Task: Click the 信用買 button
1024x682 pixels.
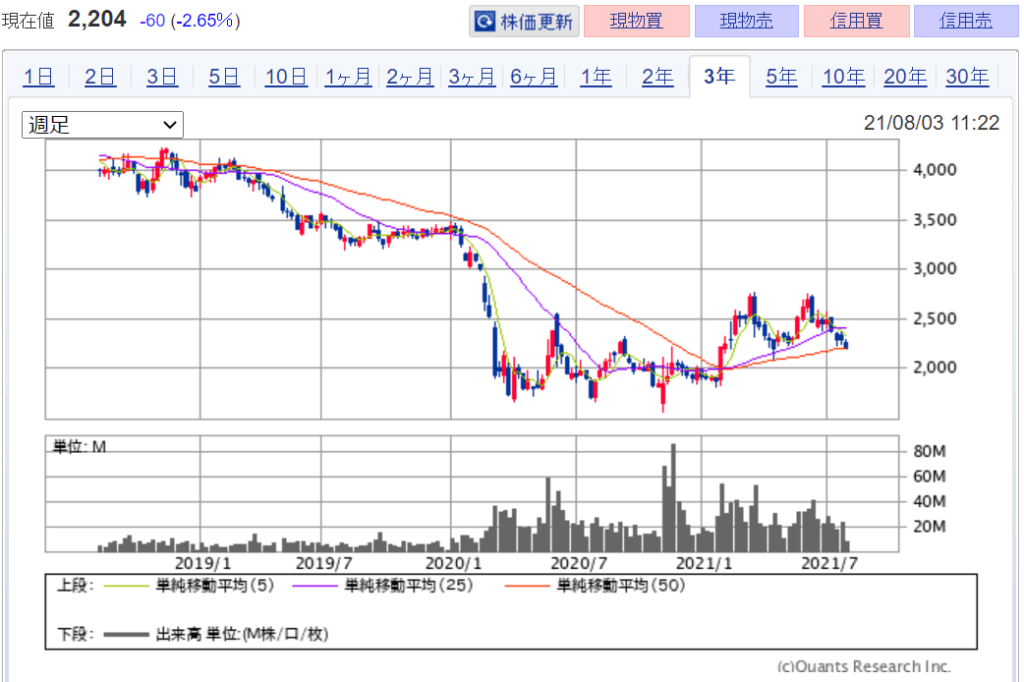Action: pos(856,21)
